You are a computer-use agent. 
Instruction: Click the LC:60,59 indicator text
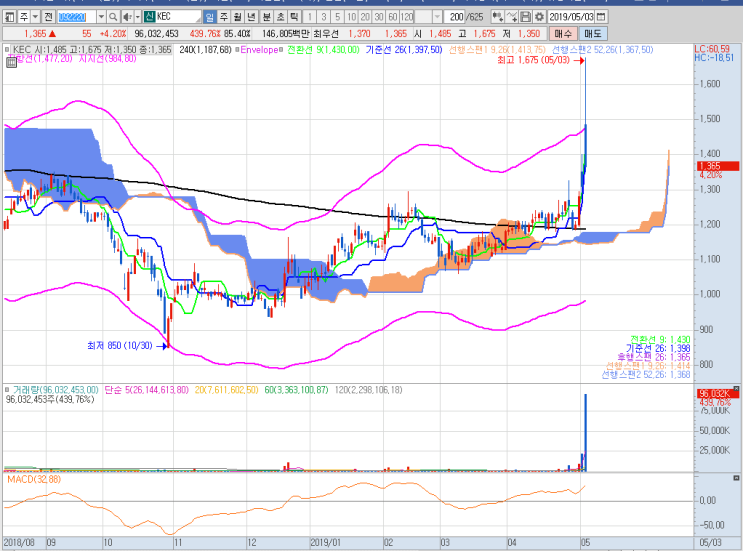click(712, 49)
